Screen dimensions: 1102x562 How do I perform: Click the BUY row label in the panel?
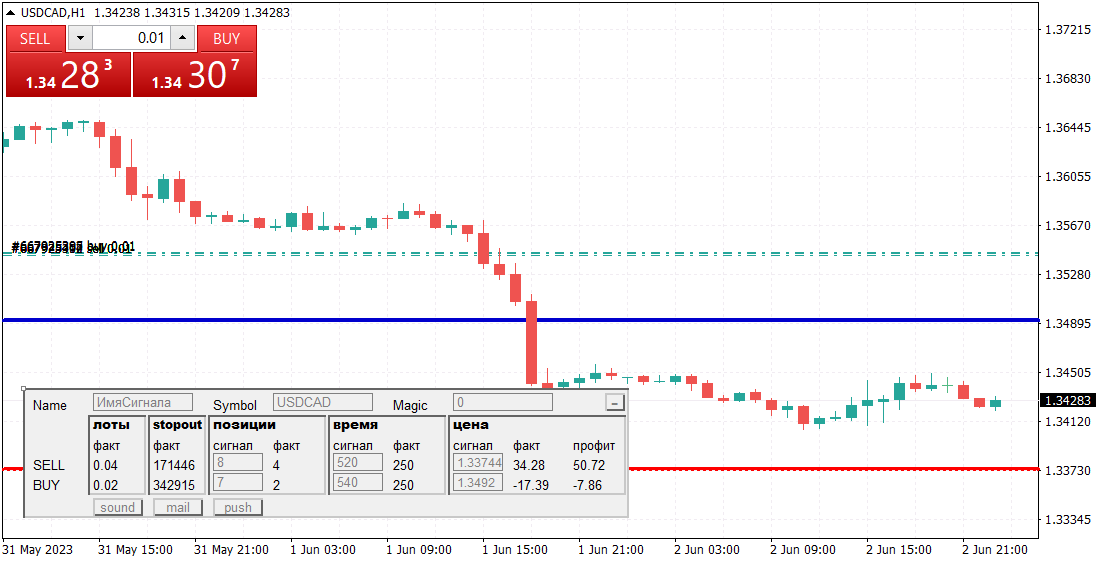(x=46, y=485)
